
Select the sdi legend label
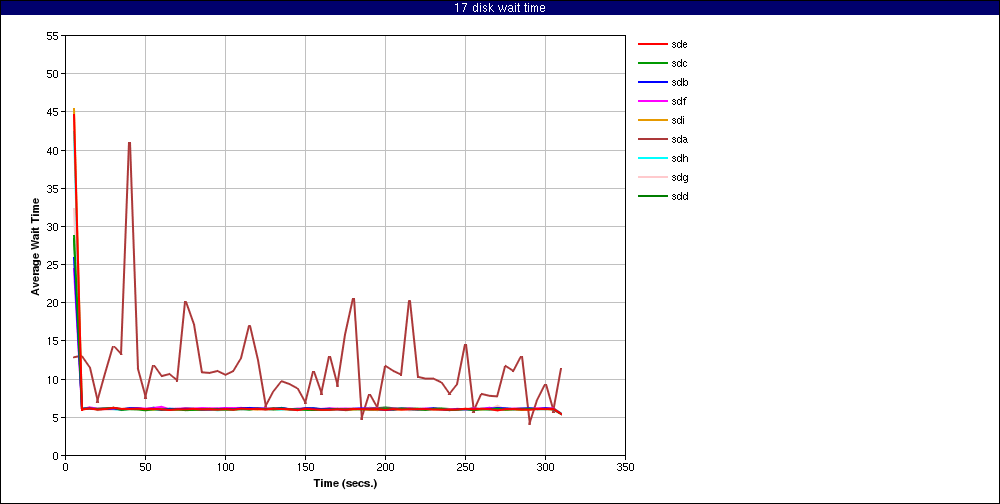pyautogui.click(x=678, y=120)
